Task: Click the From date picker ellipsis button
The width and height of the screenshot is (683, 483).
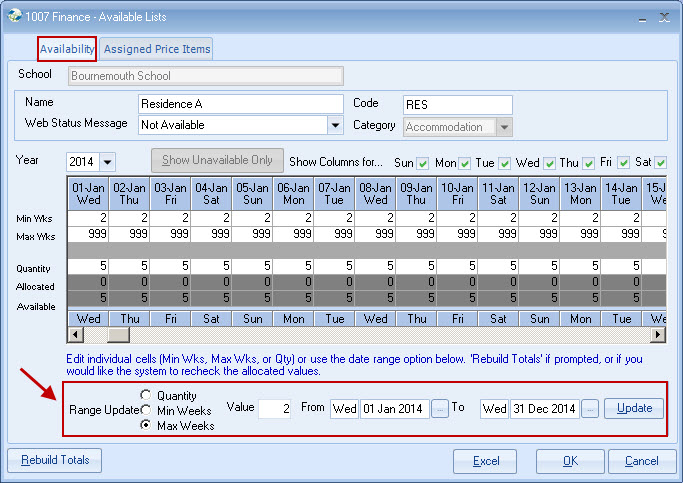Action: point(440,409)
